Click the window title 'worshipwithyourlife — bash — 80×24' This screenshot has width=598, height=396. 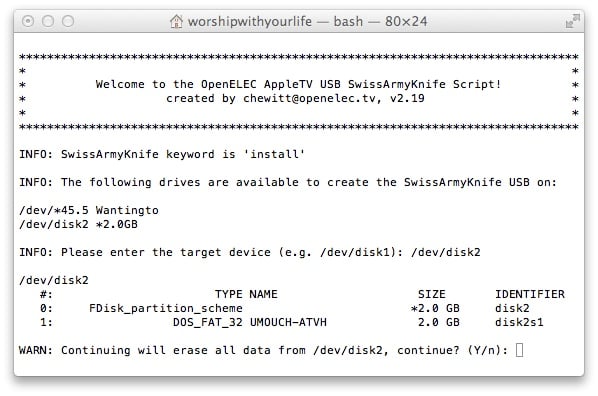coord(307,21)
